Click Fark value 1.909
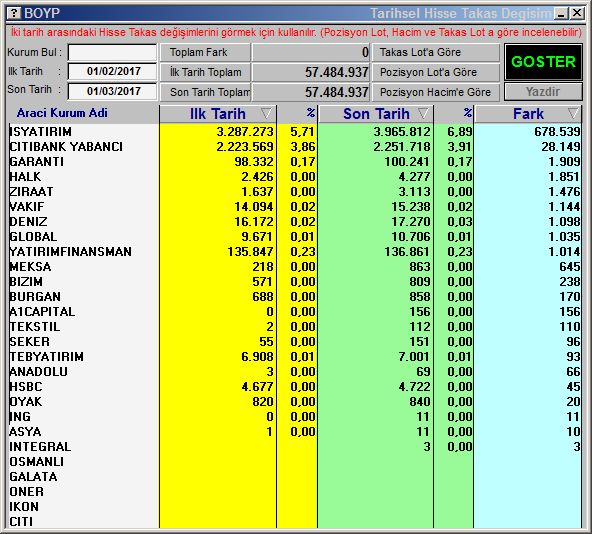592x534 pixels. [x=564, y=162]
